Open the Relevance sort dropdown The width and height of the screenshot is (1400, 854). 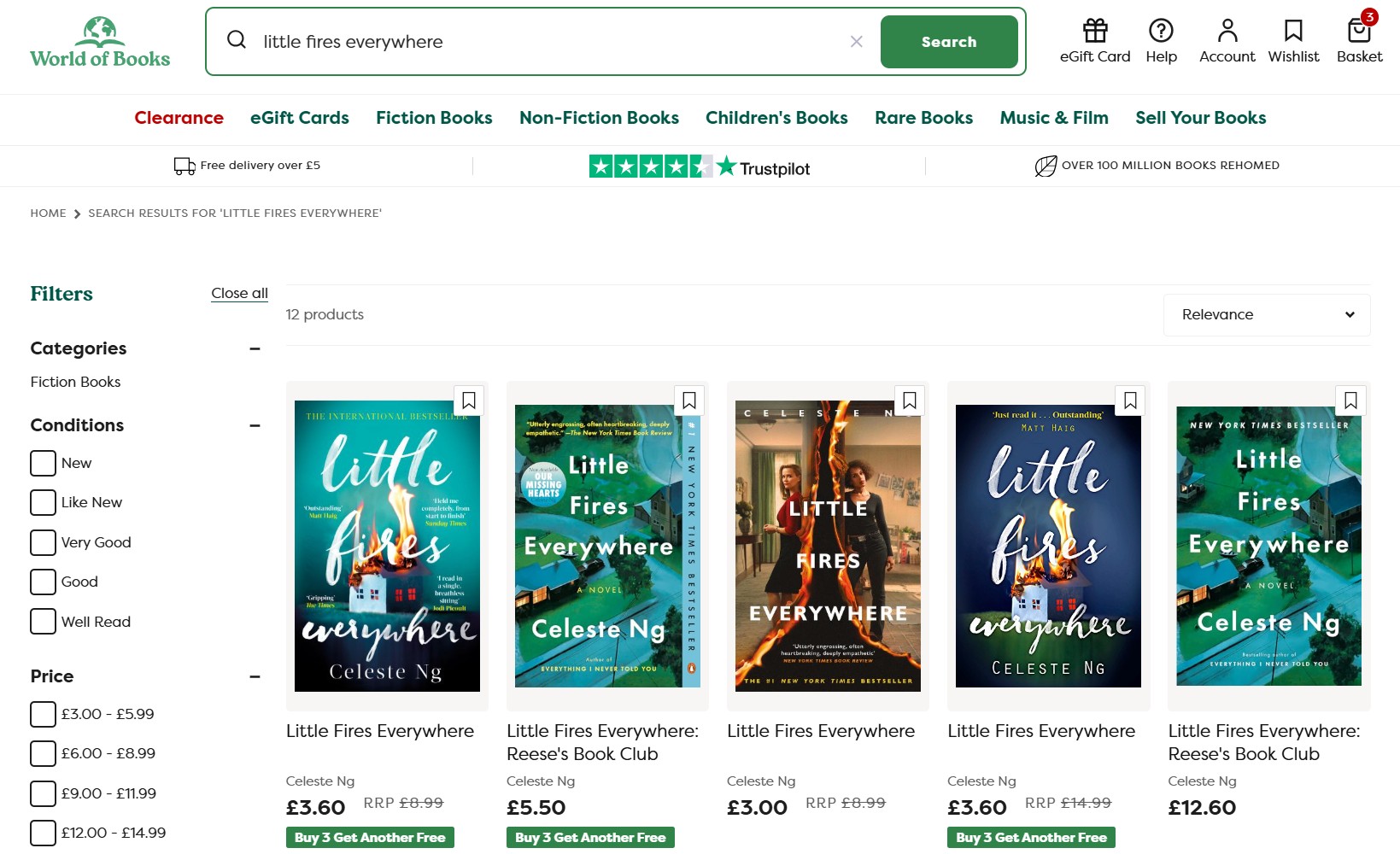coord(1266,314)
